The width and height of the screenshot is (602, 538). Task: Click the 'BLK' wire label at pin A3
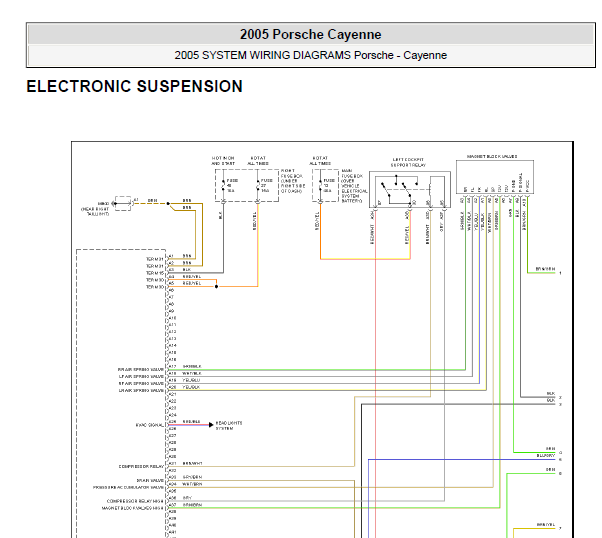point(187,270)
